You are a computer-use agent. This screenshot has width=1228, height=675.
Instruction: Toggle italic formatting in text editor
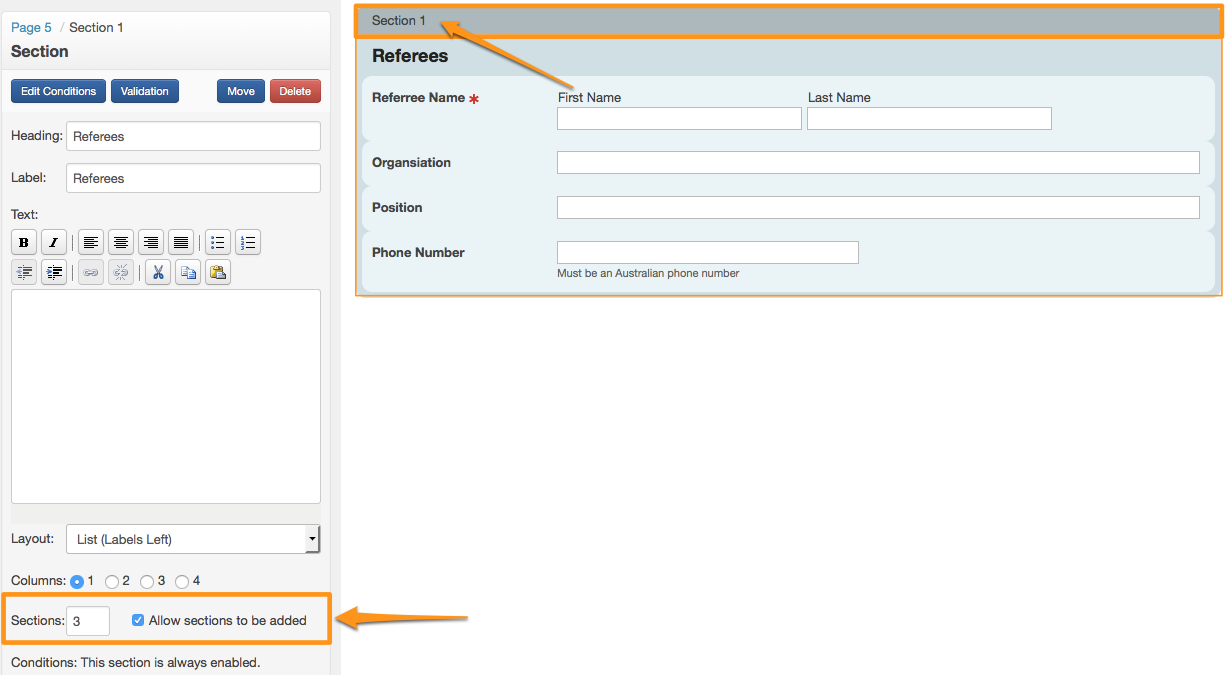[54, 242]
